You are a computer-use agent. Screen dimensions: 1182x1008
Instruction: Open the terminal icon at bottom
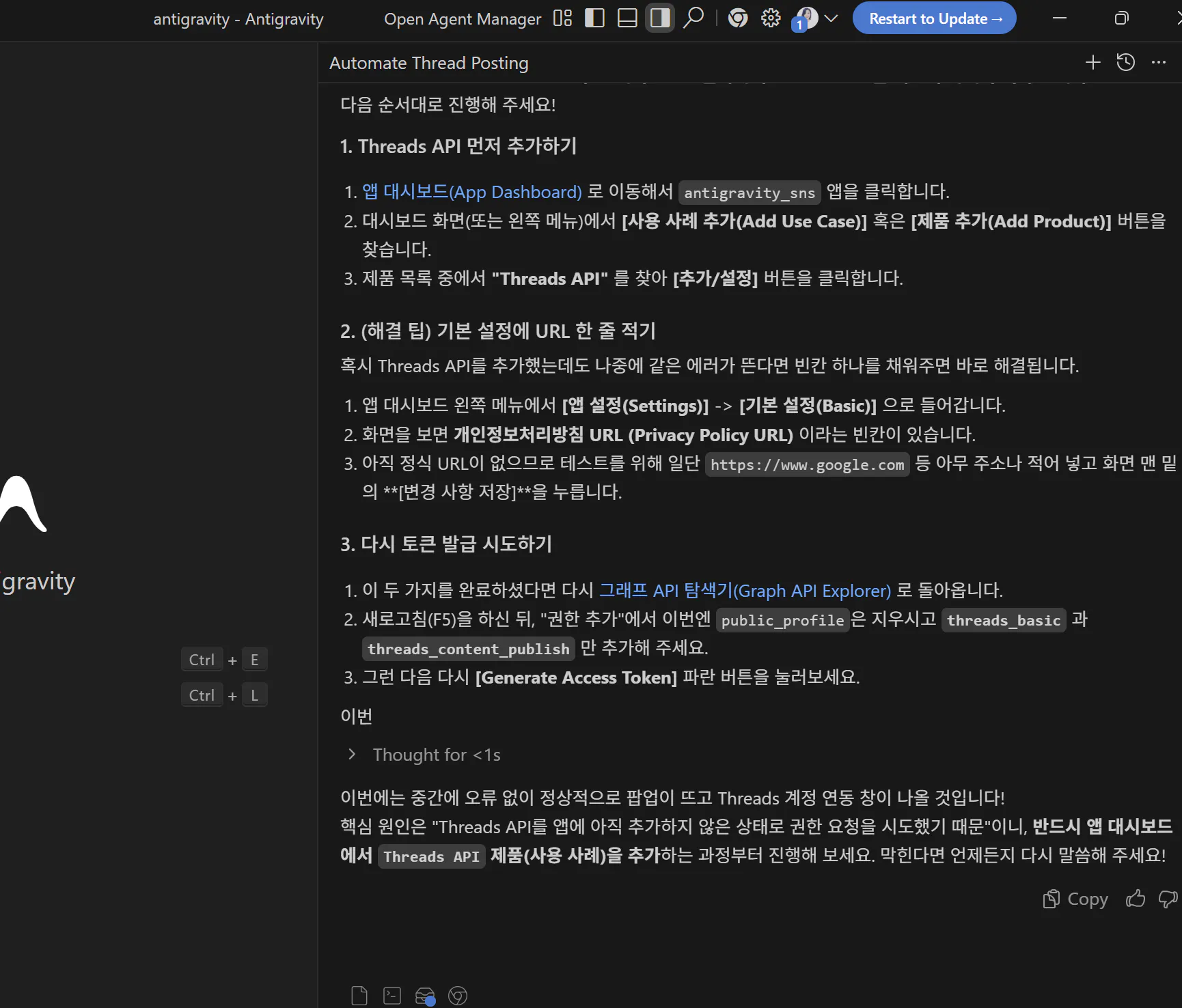pos(392,996)
